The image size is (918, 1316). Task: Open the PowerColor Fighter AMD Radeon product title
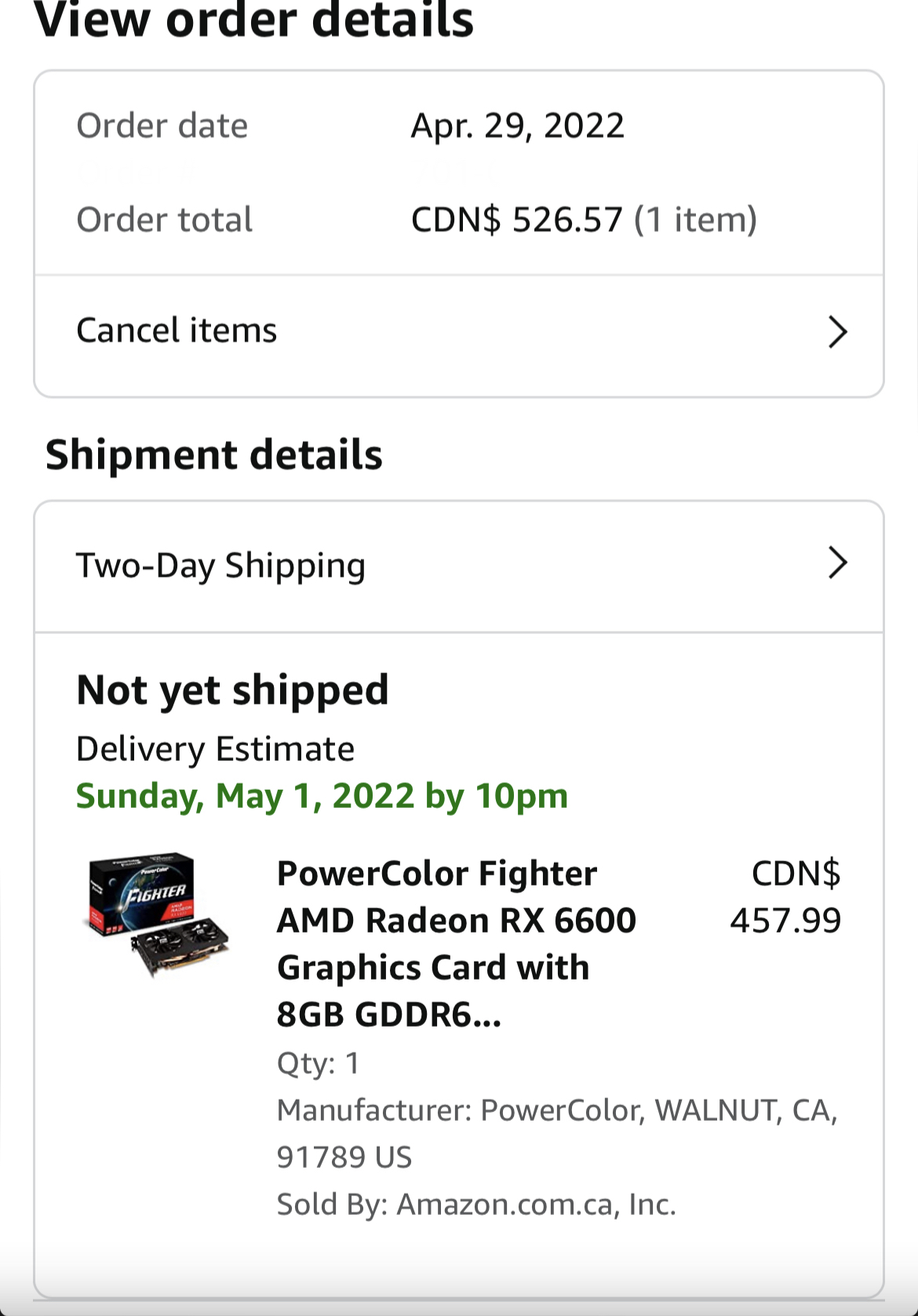(456, 943)
